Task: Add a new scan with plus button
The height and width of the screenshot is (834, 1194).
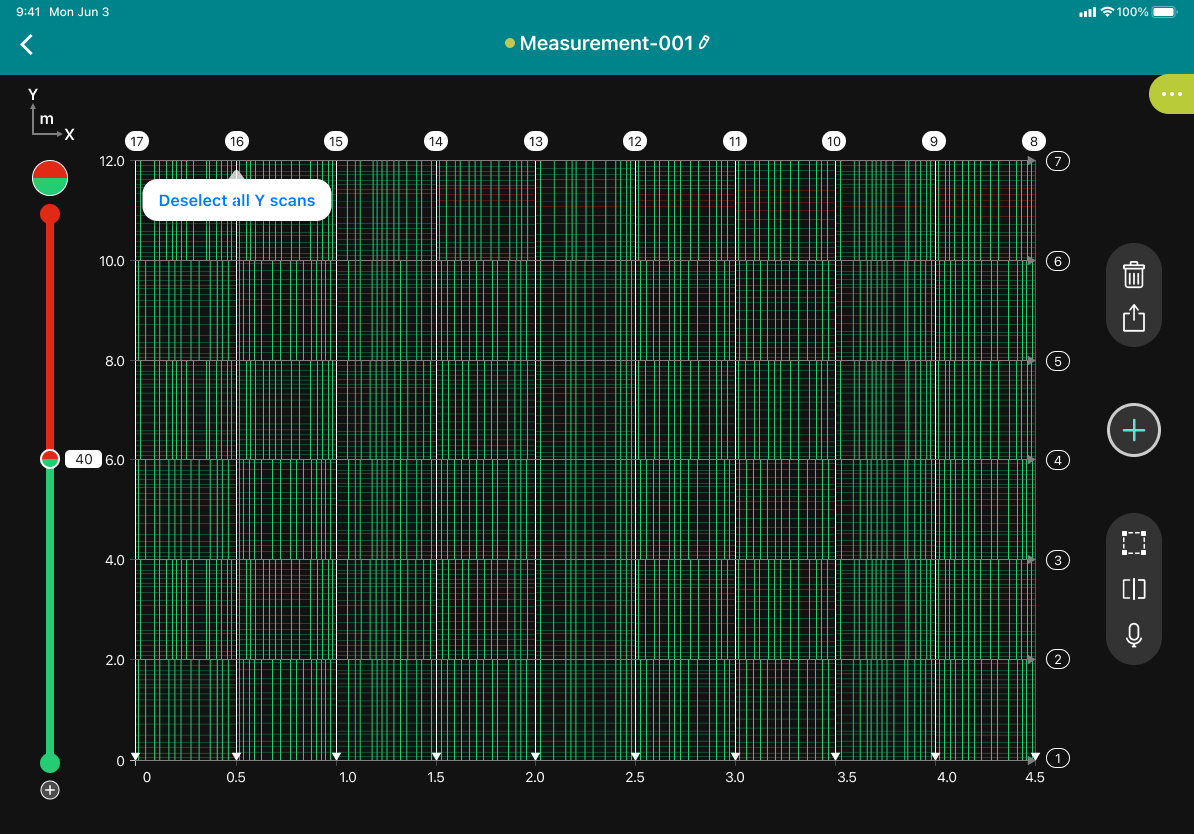Action: 1134,430
